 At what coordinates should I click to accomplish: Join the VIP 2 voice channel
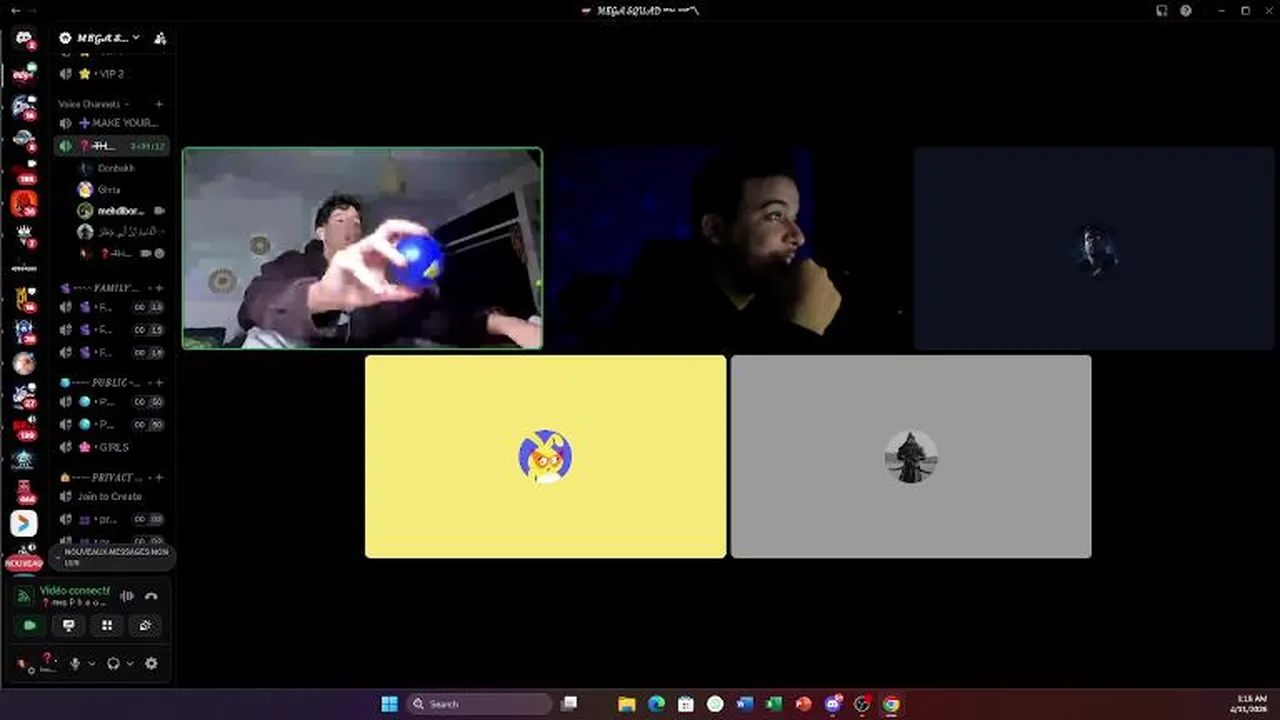tap(110, 74)
